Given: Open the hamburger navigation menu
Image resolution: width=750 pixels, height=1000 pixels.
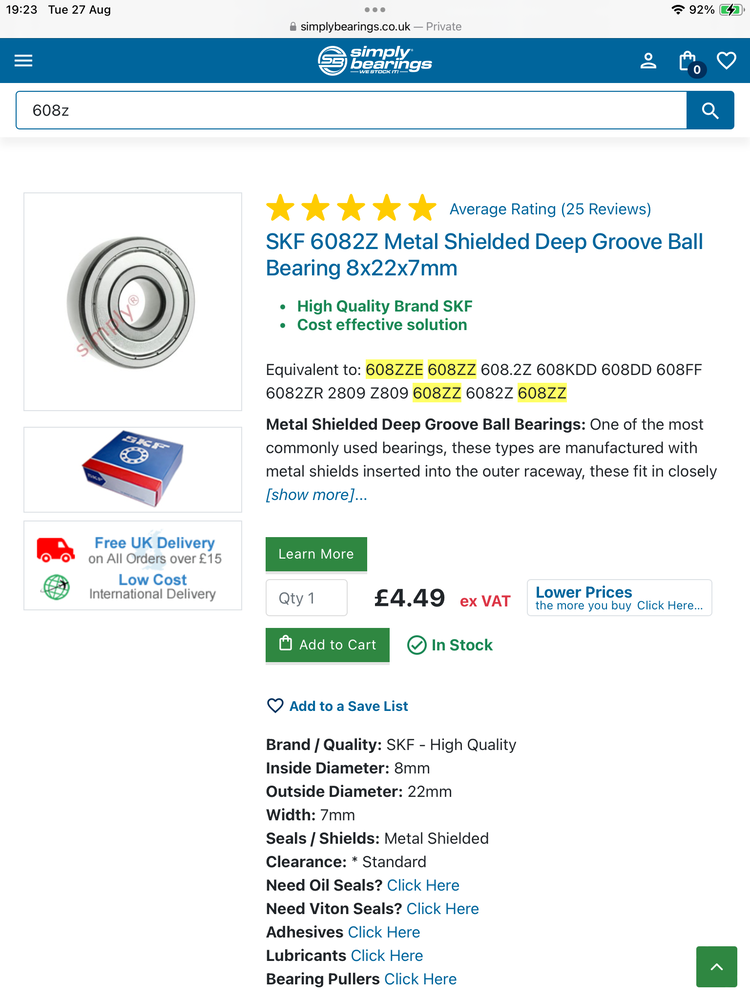Looking at the screenshot, I should point(24,61).
